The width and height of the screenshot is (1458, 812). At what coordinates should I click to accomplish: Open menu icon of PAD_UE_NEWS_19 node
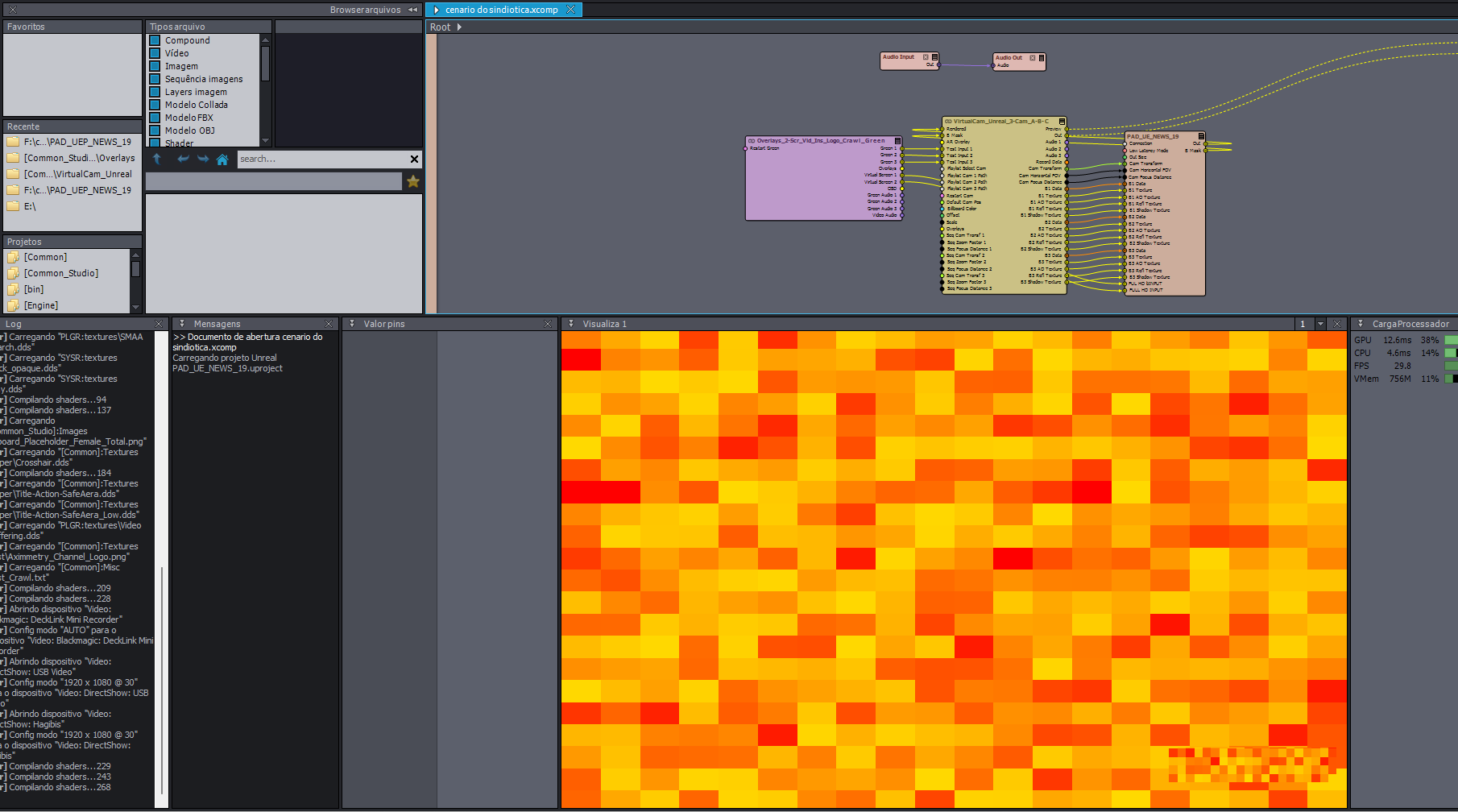click(x=1201, y=136)
